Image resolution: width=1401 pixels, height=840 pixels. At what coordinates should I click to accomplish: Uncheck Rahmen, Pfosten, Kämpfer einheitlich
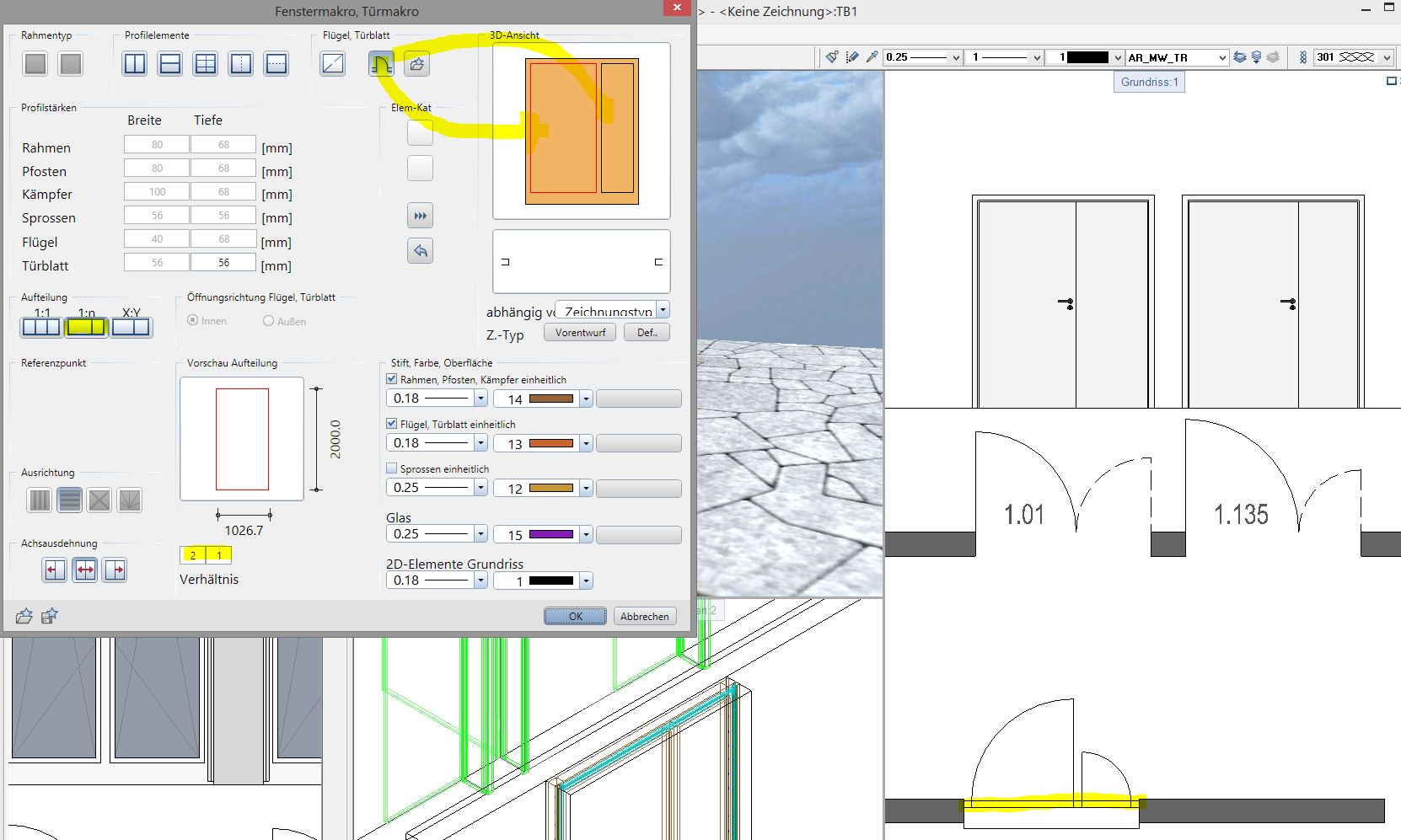[x=391, y=380]
